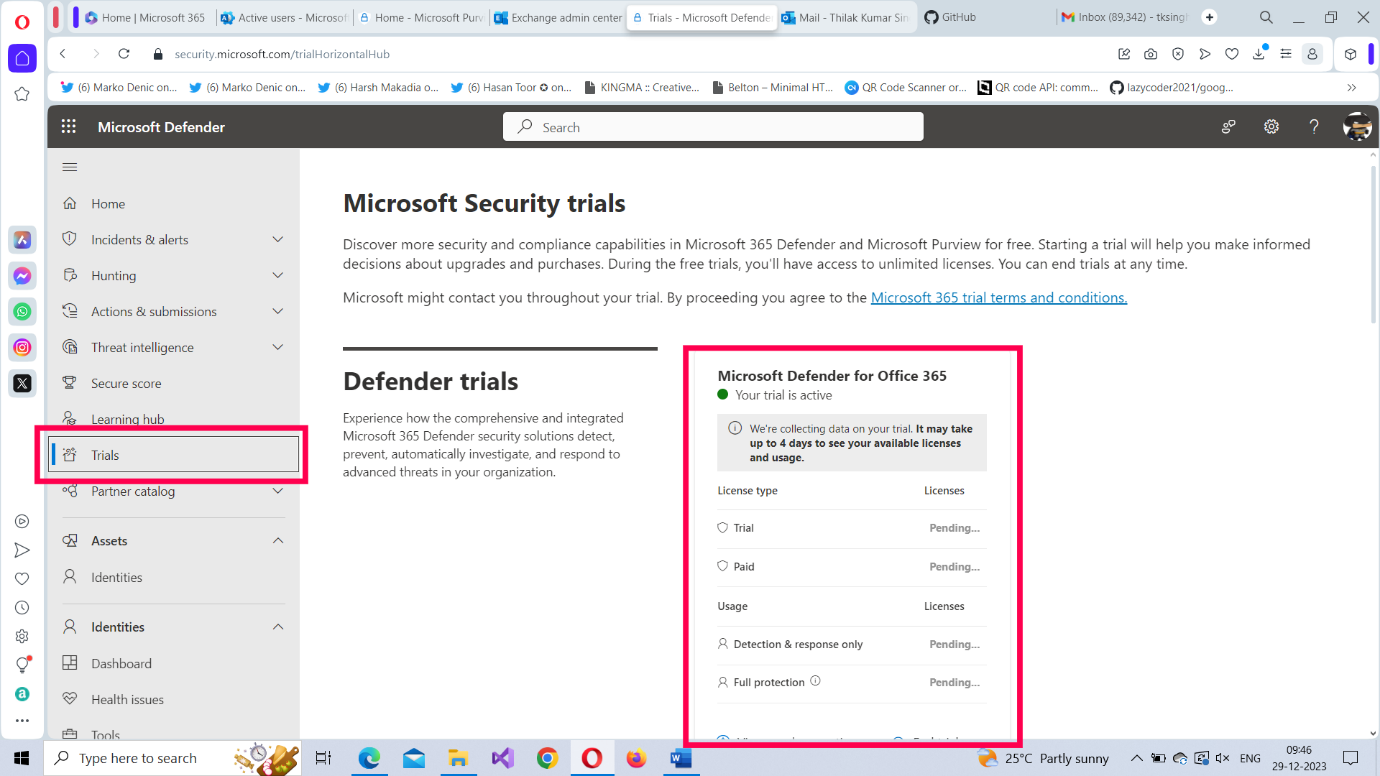Viewport: 1380px width, 776px height.
Task: Open the extensions cube icon
Action: (x=1350, y=54)
